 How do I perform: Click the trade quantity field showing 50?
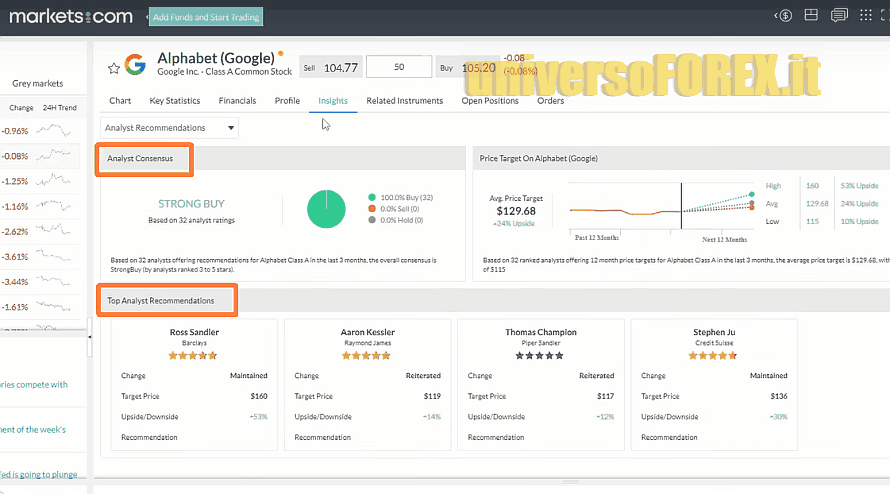[x=399, y=67]
